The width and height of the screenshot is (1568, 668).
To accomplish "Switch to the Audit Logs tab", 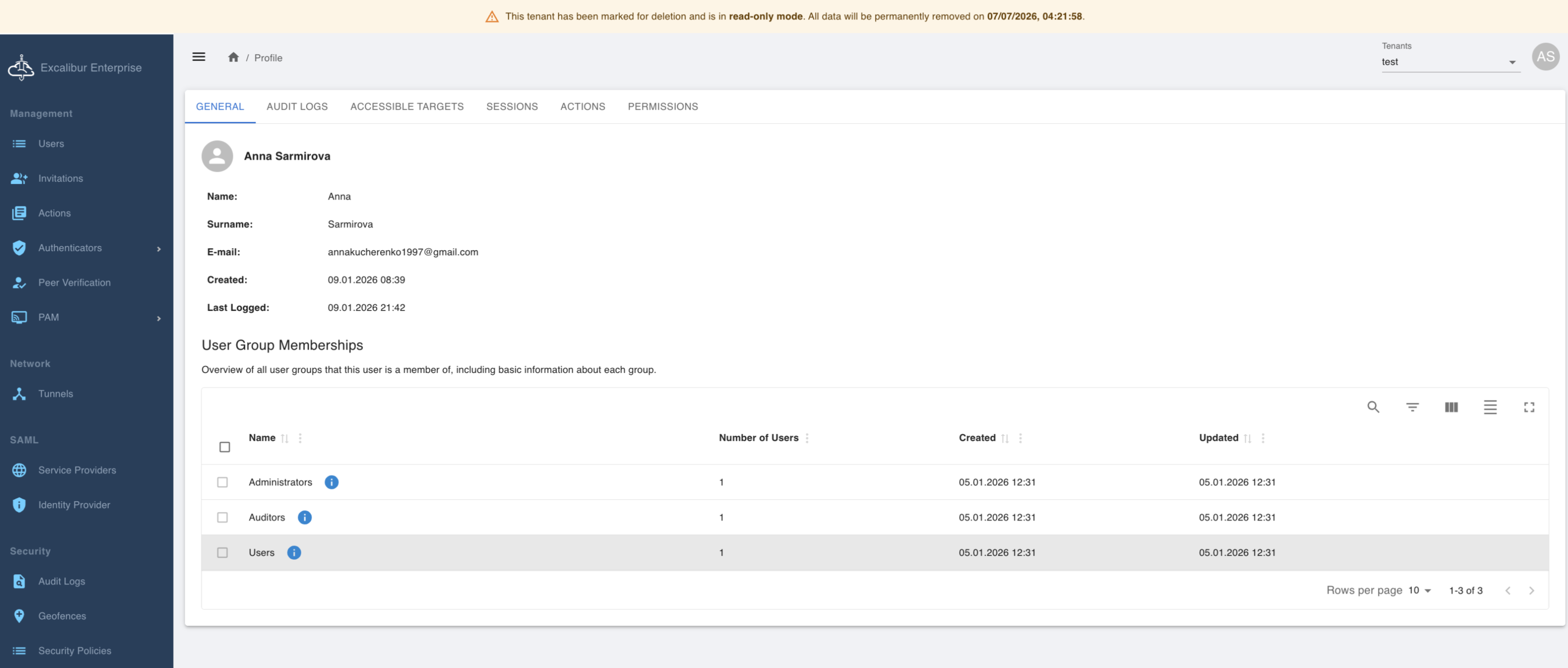I will (297, 107).
